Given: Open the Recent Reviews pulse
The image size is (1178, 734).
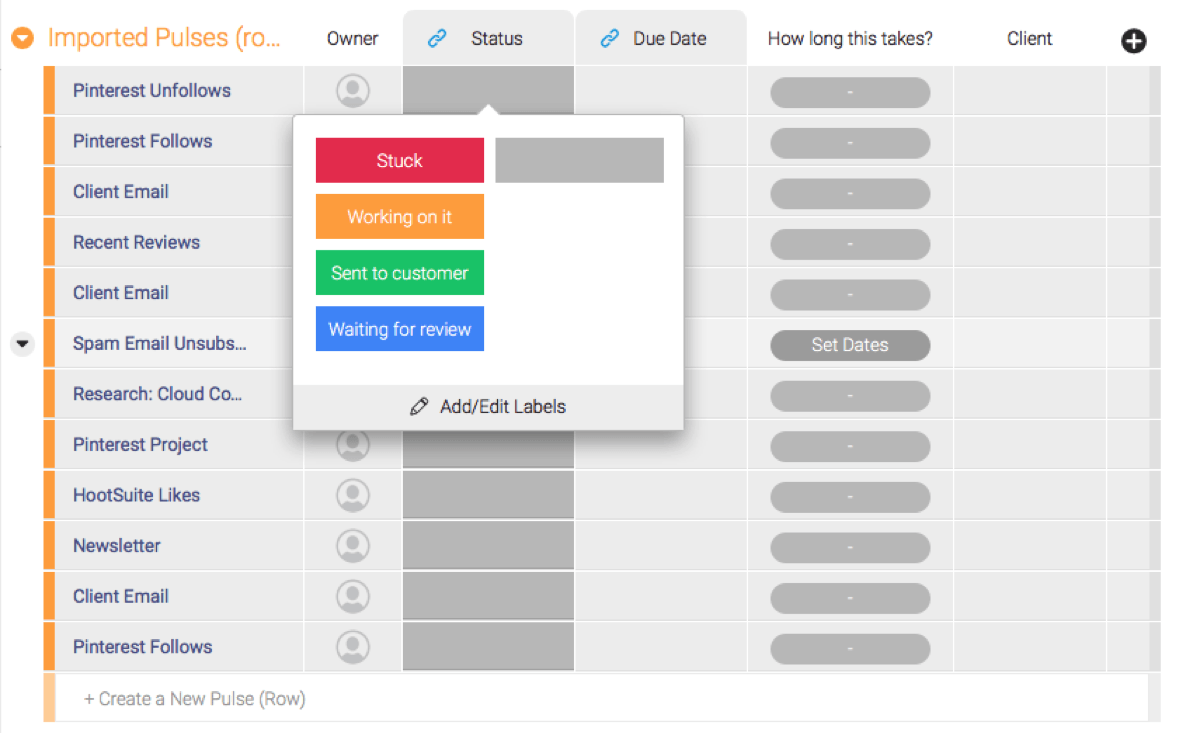Looking at the screenshot, I should pos(136,242).
